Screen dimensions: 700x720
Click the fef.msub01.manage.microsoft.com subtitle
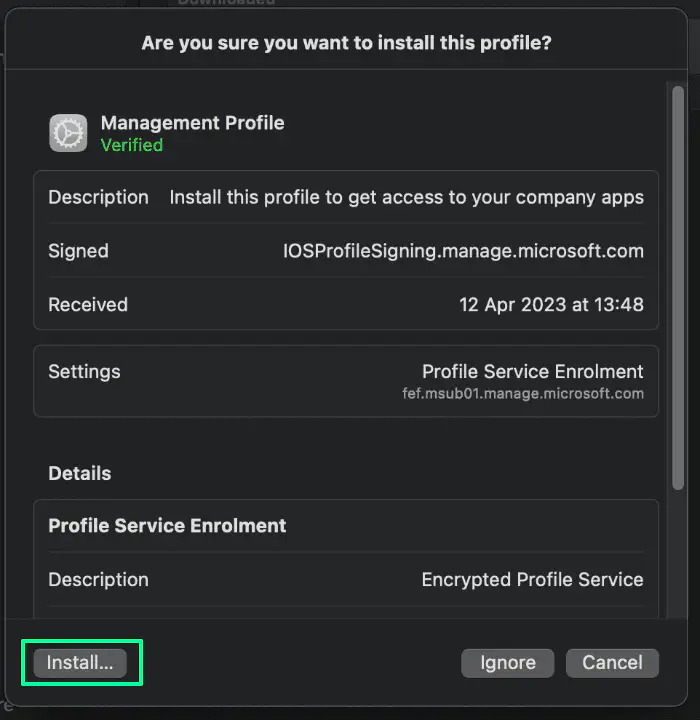tap(522, 393)
